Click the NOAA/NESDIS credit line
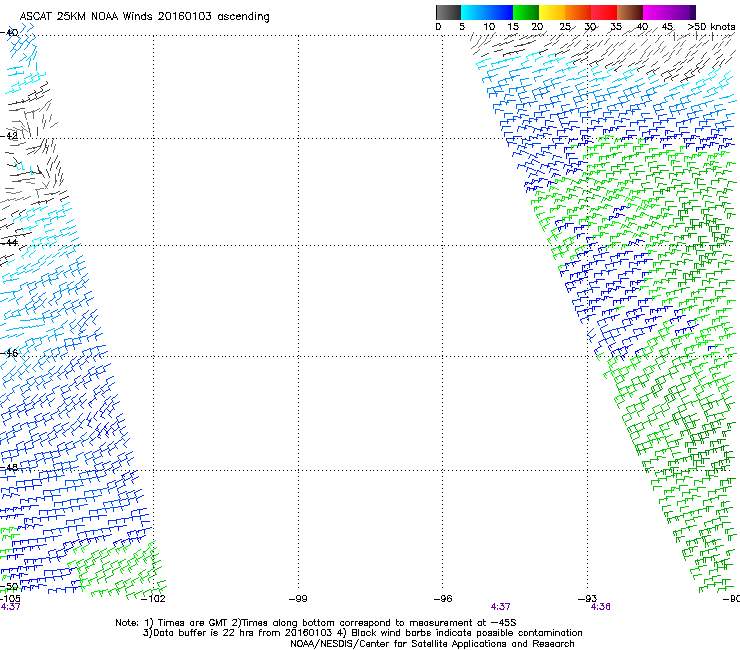This screenshot has height=650, width=740. click(x=432, y=644)
